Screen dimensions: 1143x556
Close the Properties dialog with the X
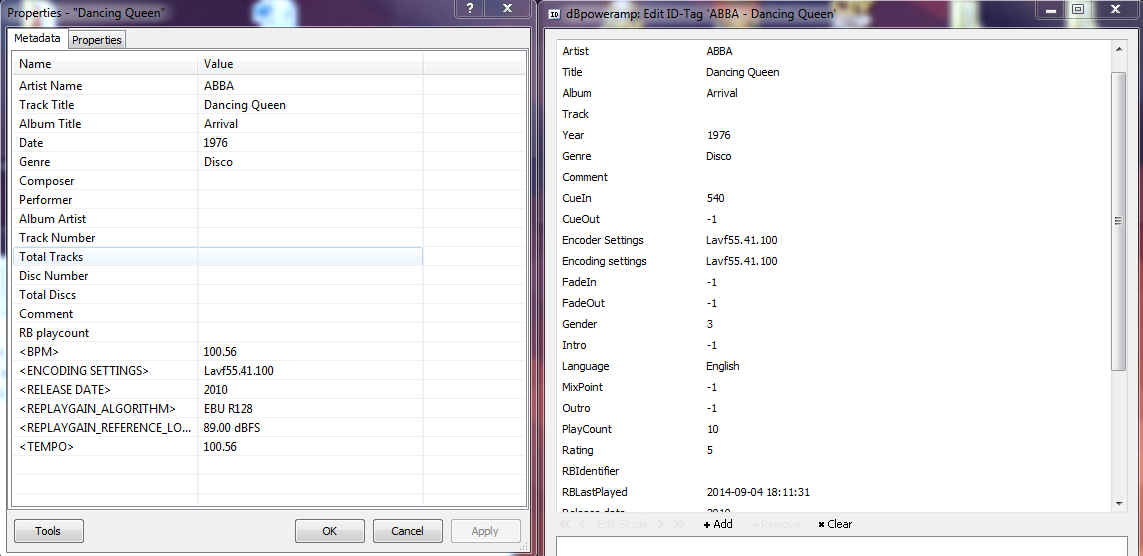tap(508, 8)
